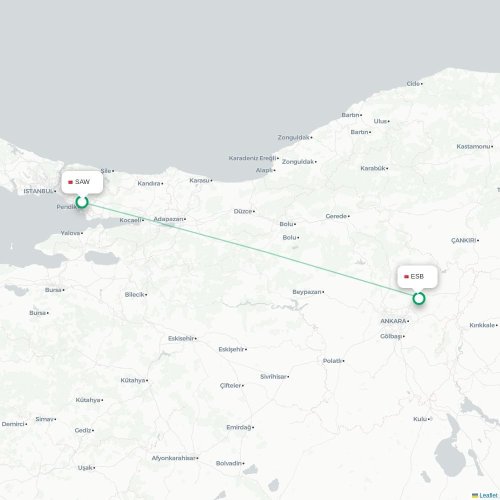
Task: Click the Düzce city label
Action: (243, 211)
